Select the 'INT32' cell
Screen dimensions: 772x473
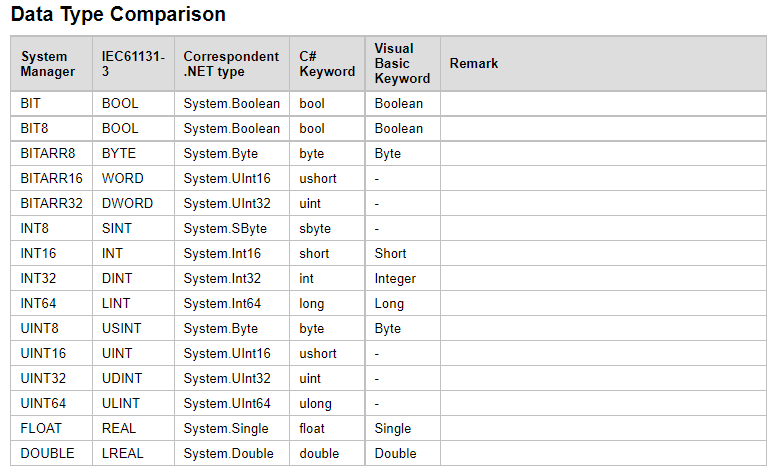[x=51, y=279]
